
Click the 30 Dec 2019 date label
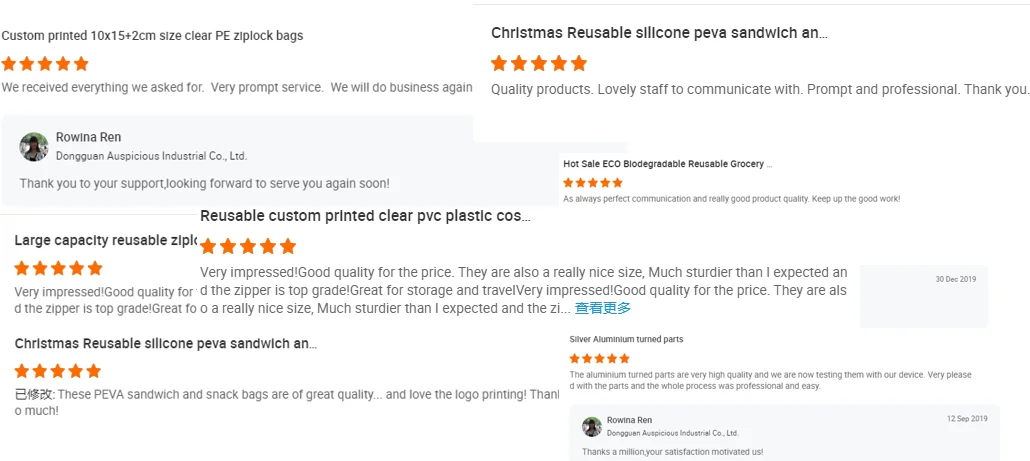click(x=955, y=279)
